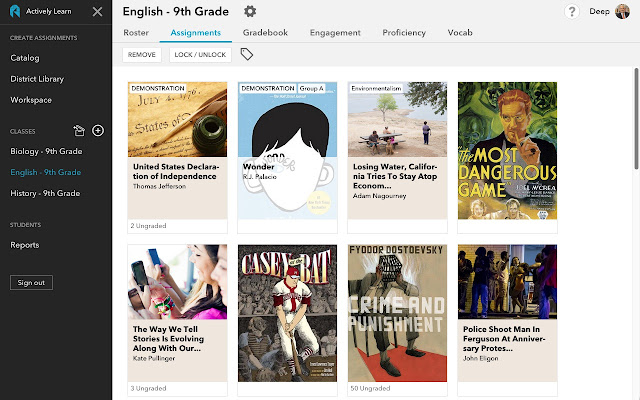Click the tag label icon in toolbar
Image resolution: width=640 pixels, height=400 pixels.
(x=247, y=54)
